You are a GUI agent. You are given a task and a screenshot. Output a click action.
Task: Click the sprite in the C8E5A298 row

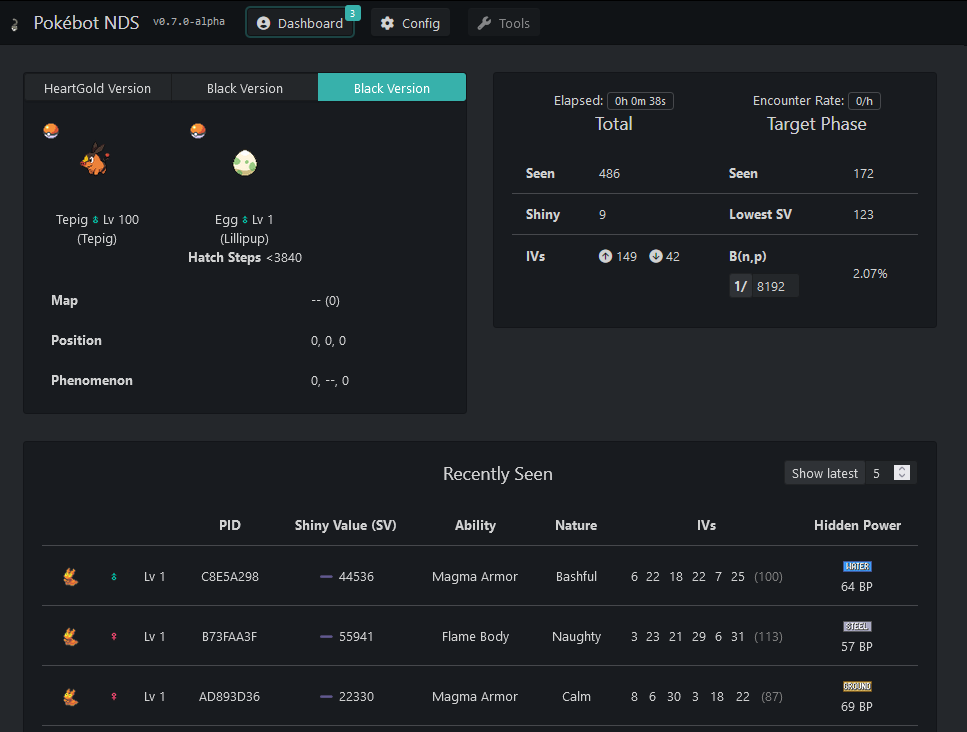tap(71, 577)
